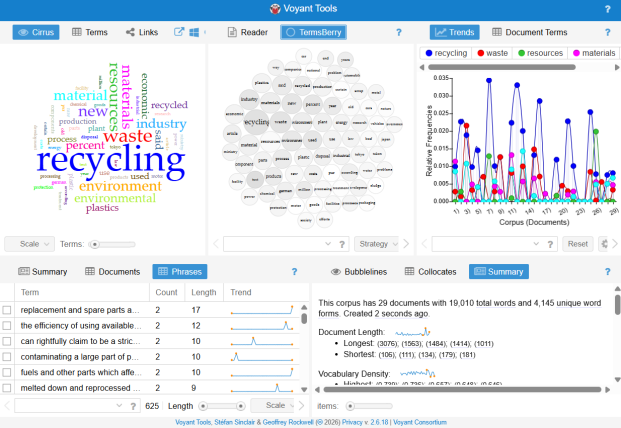The width and height of the screenshot is (621, 428).
Task: Open the gear options in Trends toolbar
Action: pos(604,243)
